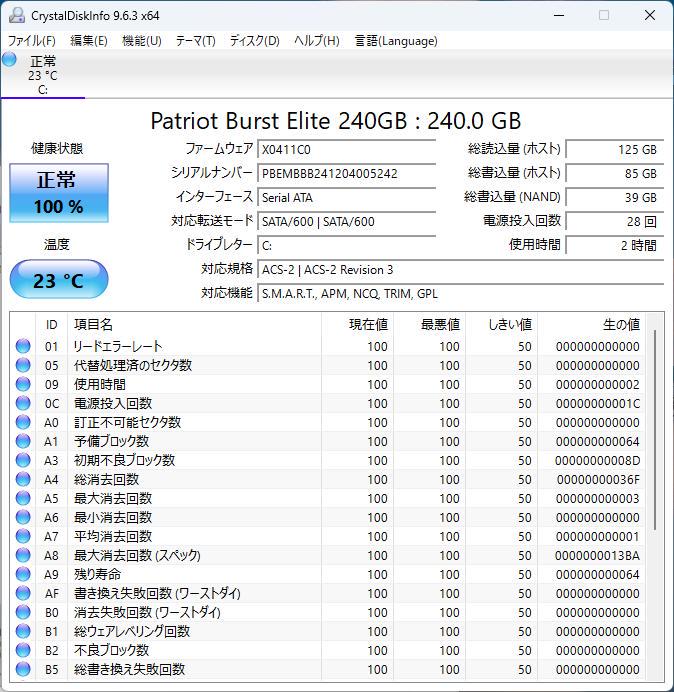
Task: Click status orb for 平均消去回数 row
Action: click(23, 536)
